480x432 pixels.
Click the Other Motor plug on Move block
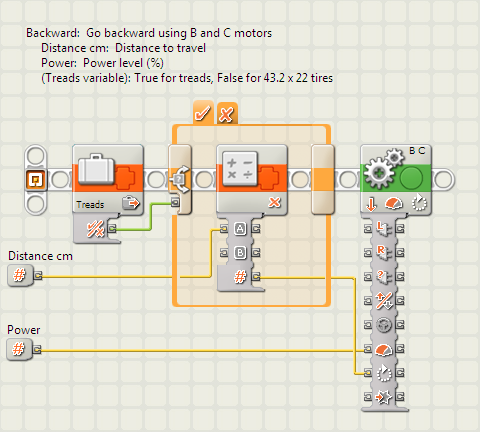click(x=368, y=277)
